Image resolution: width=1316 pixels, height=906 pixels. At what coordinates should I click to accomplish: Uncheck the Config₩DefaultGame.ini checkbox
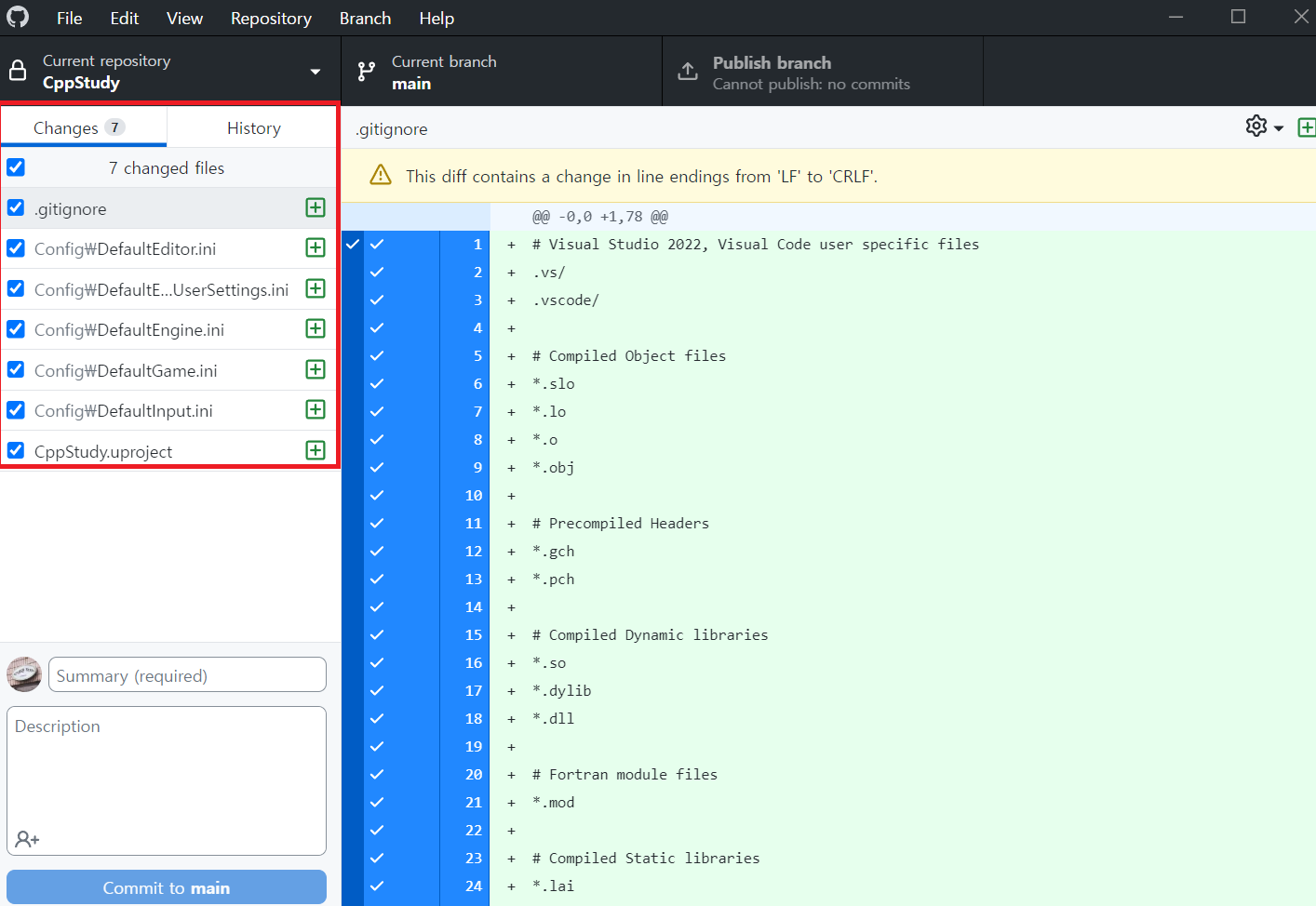pos(16,369)
